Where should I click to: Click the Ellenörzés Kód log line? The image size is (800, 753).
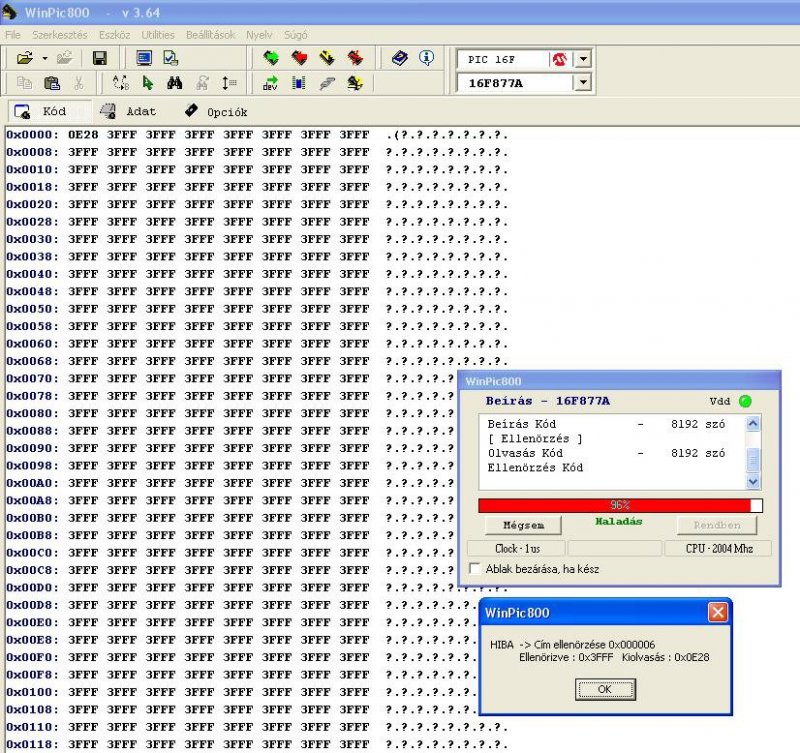[535, 468]
